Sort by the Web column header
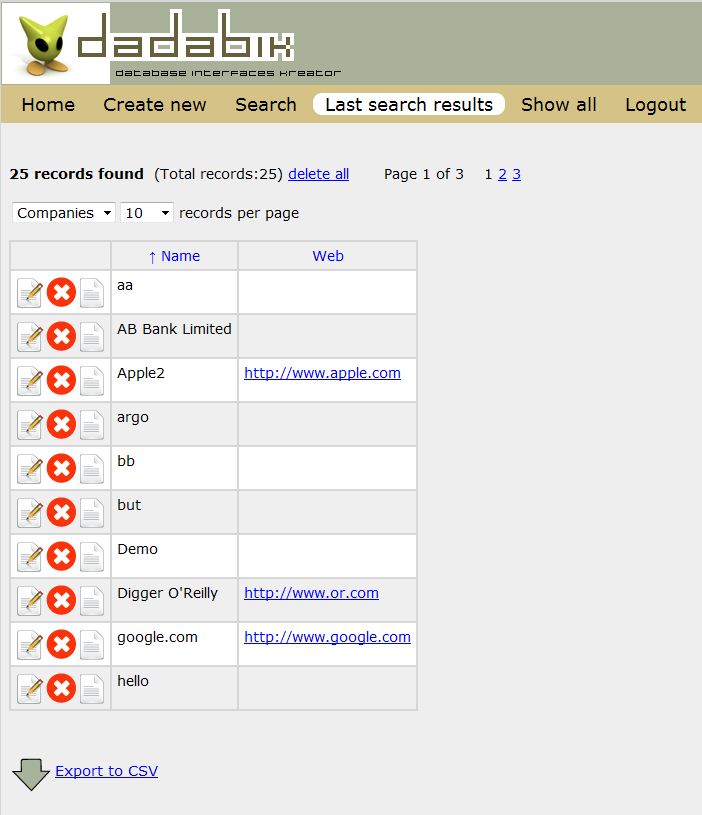The height and width of the screenshot is (815, 702). 328,256
